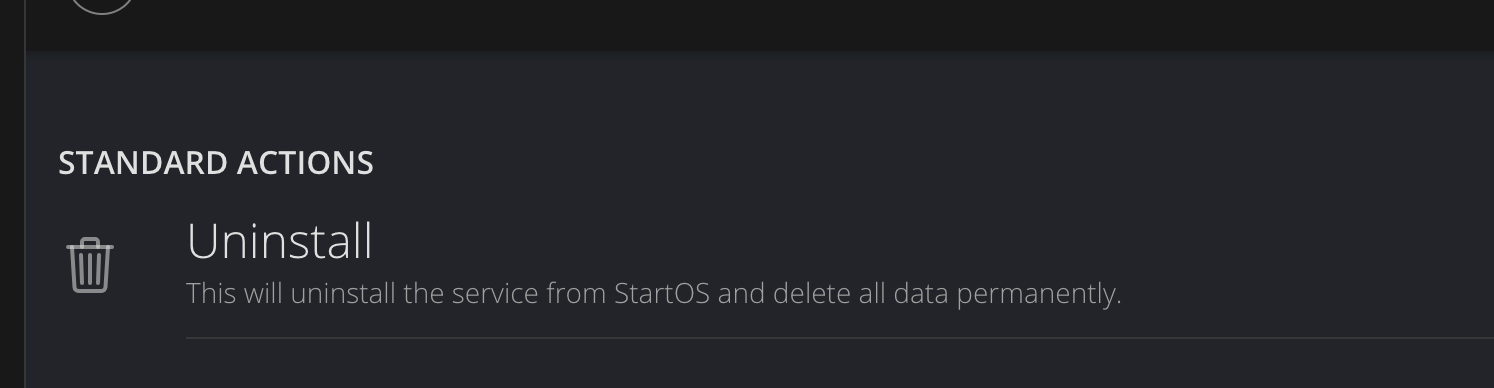1494x388 pixels.
Task: Click the dark header bar above Standard Actions
Action: 760,25
